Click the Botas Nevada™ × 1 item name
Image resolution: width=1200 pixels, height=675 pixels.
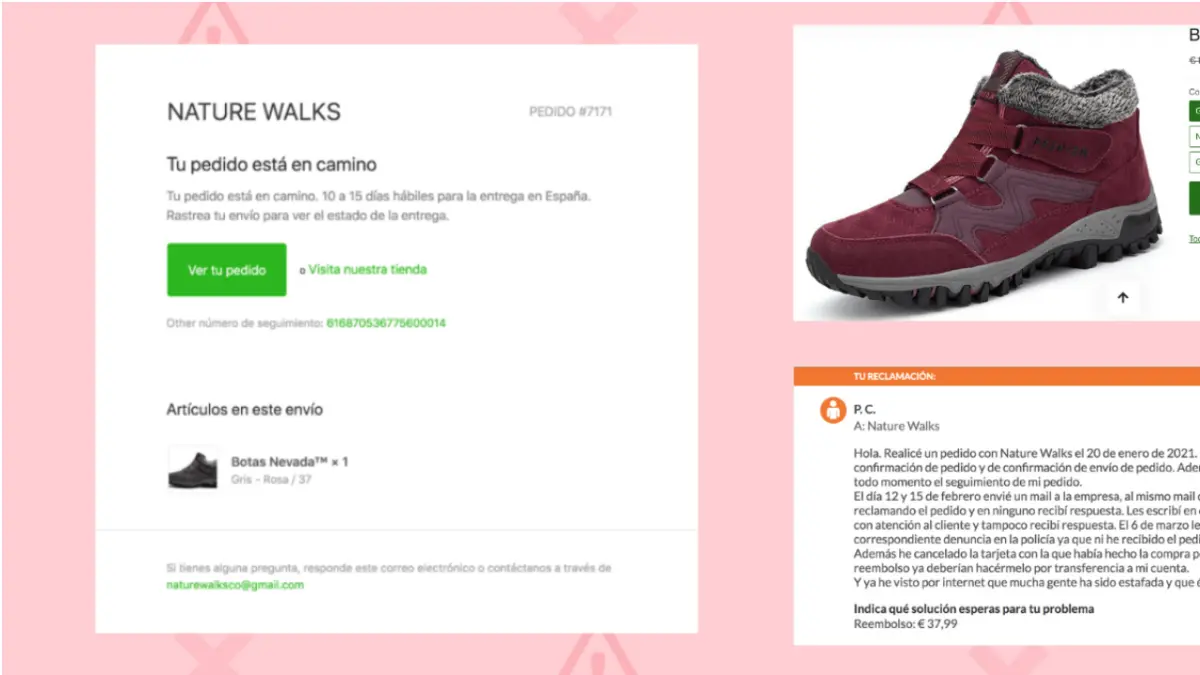pyautogui.click(x=289, y=462)
